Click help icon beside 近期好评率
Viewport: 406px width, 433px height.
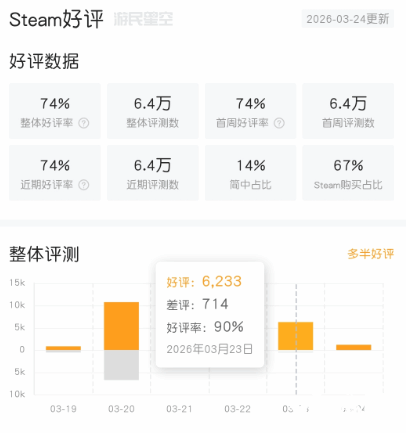coord(83,185)
